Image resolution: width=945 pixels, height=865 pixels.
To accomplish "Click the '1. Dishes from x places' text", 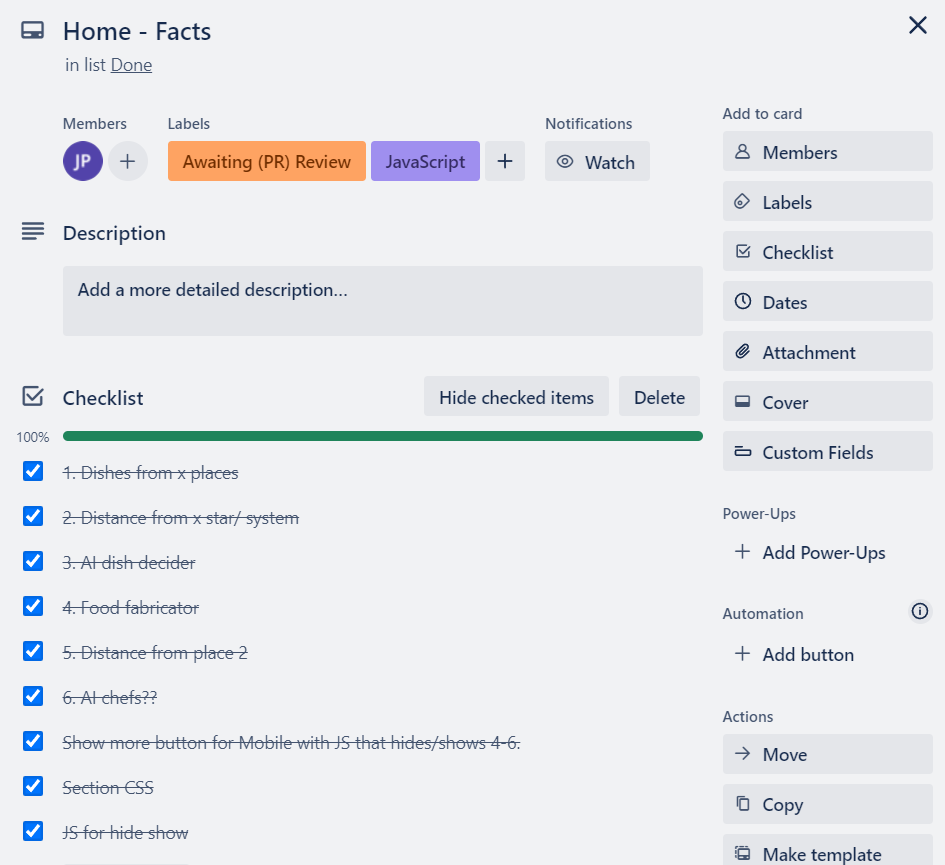I will tap(151, 473).
